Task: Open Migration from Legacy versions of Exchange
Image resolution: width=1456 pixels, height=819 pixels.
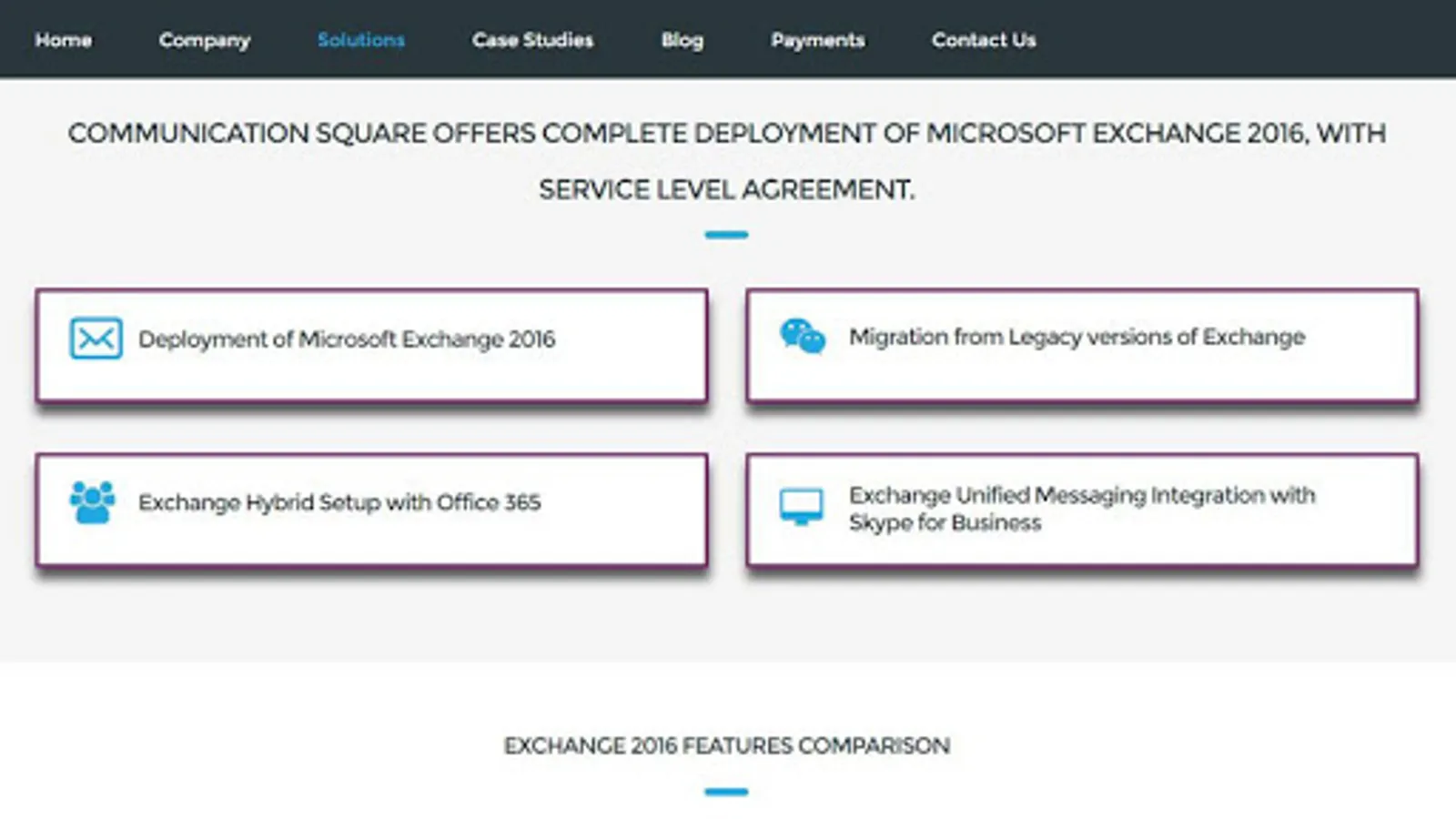Action: [1082, 346]
